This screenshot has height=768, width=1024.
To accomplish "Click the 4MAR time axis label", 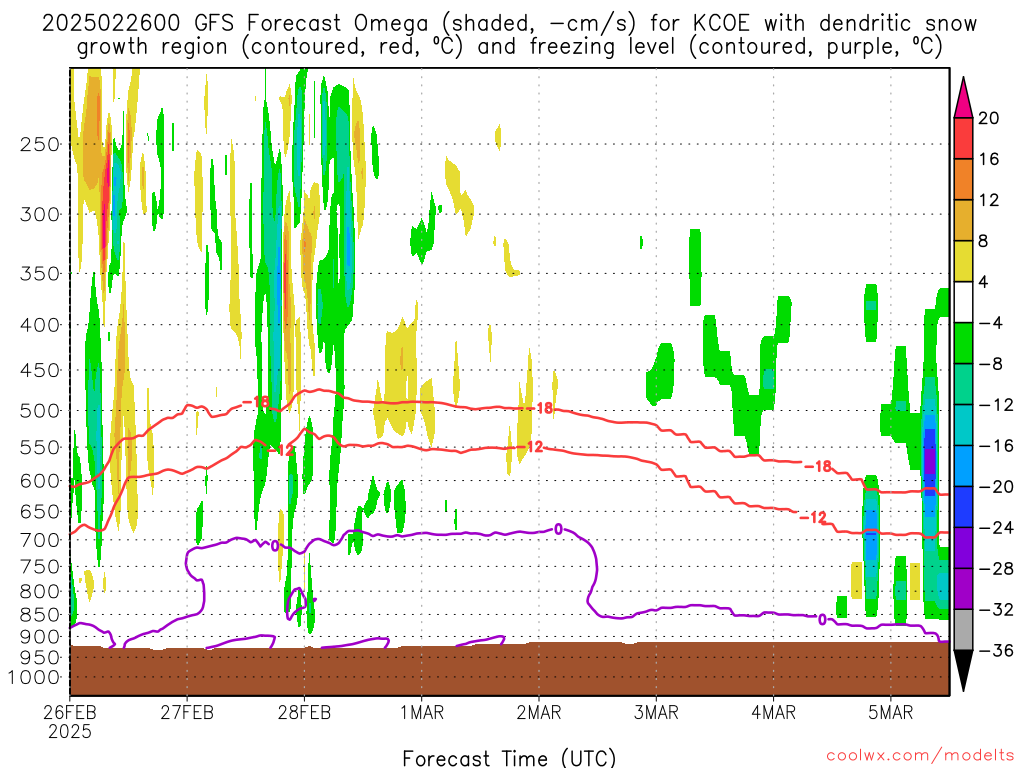I will point(773,712).
